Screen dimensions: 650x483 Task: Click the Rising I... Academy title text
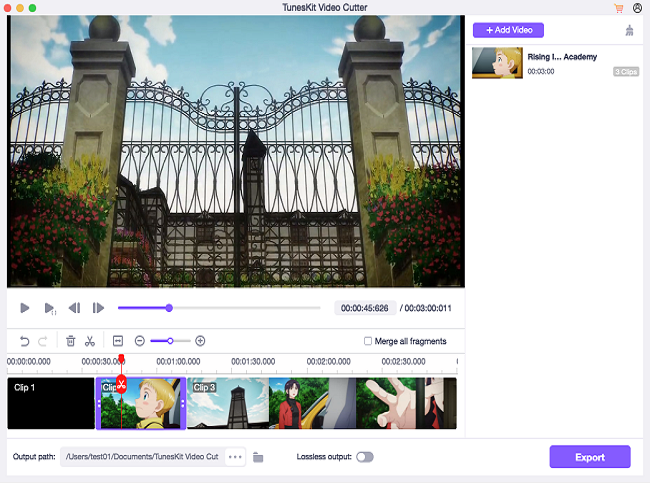pyautogui.click(x=562, y=57)
